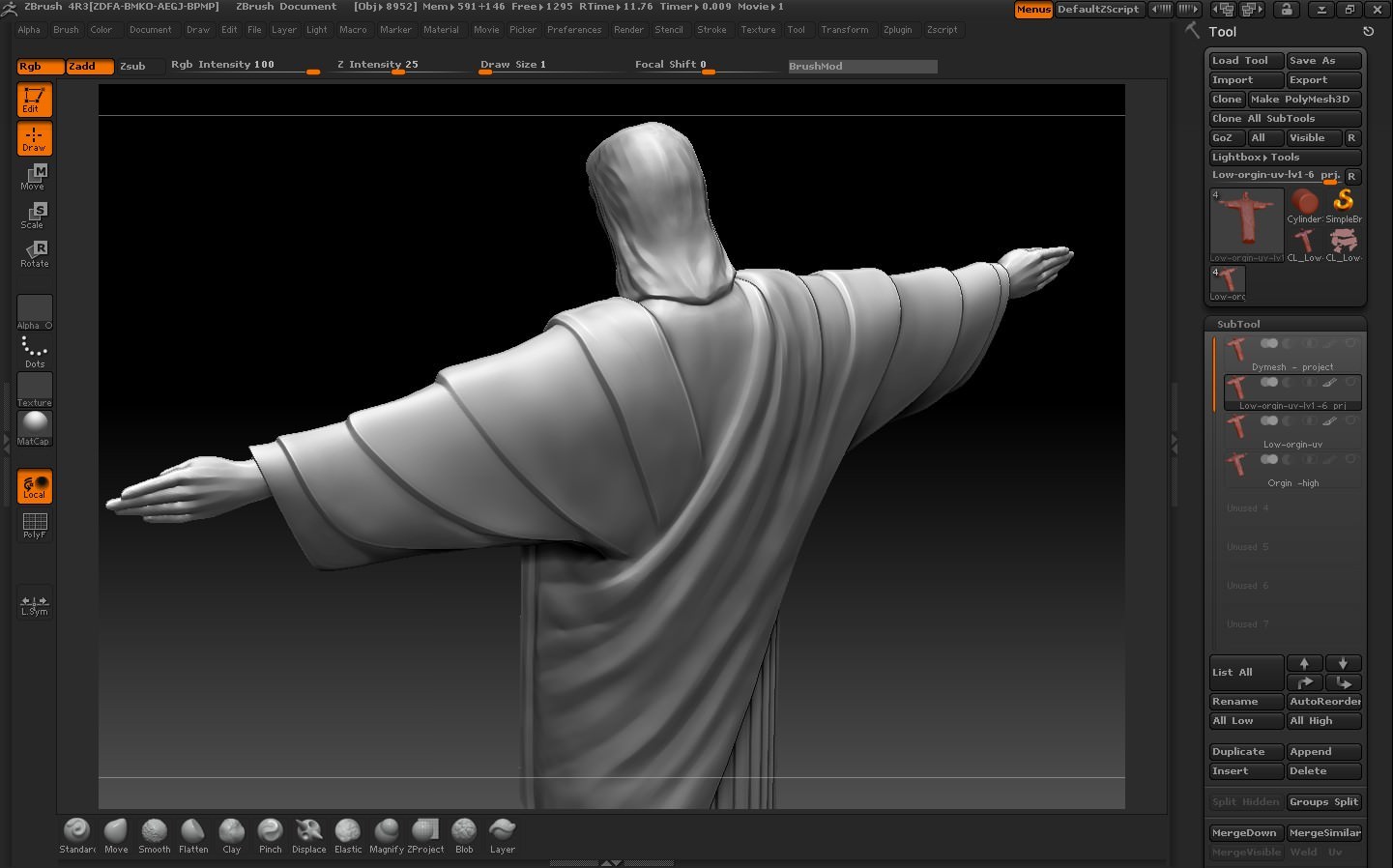Open the current tool large thumbnail picker
The width and height of the screenshot is (1393, 868).
1247,225
